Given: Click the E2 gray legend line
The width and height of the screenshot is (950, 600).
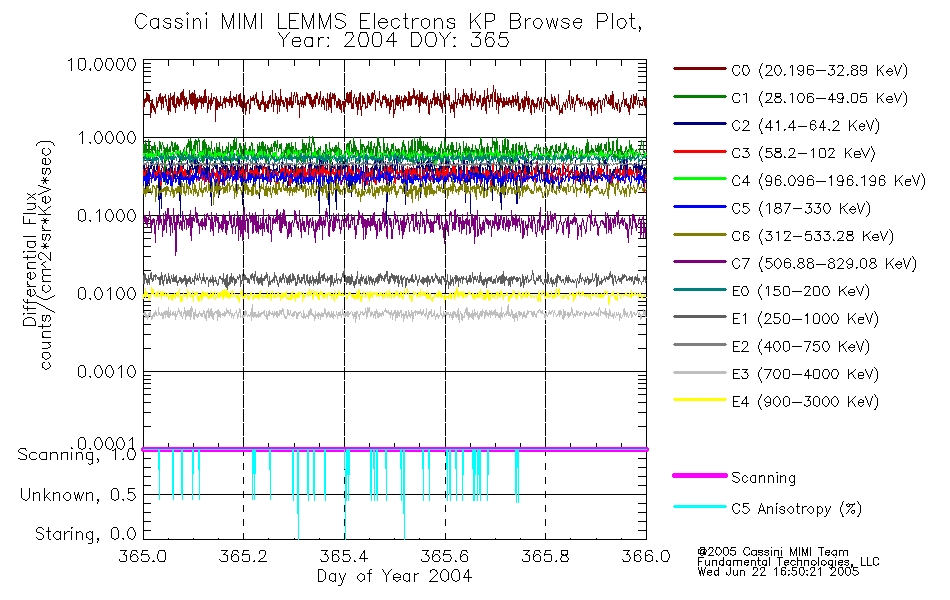Looking at the screenshot, I should pyautogui.click(x=699, y=345).
